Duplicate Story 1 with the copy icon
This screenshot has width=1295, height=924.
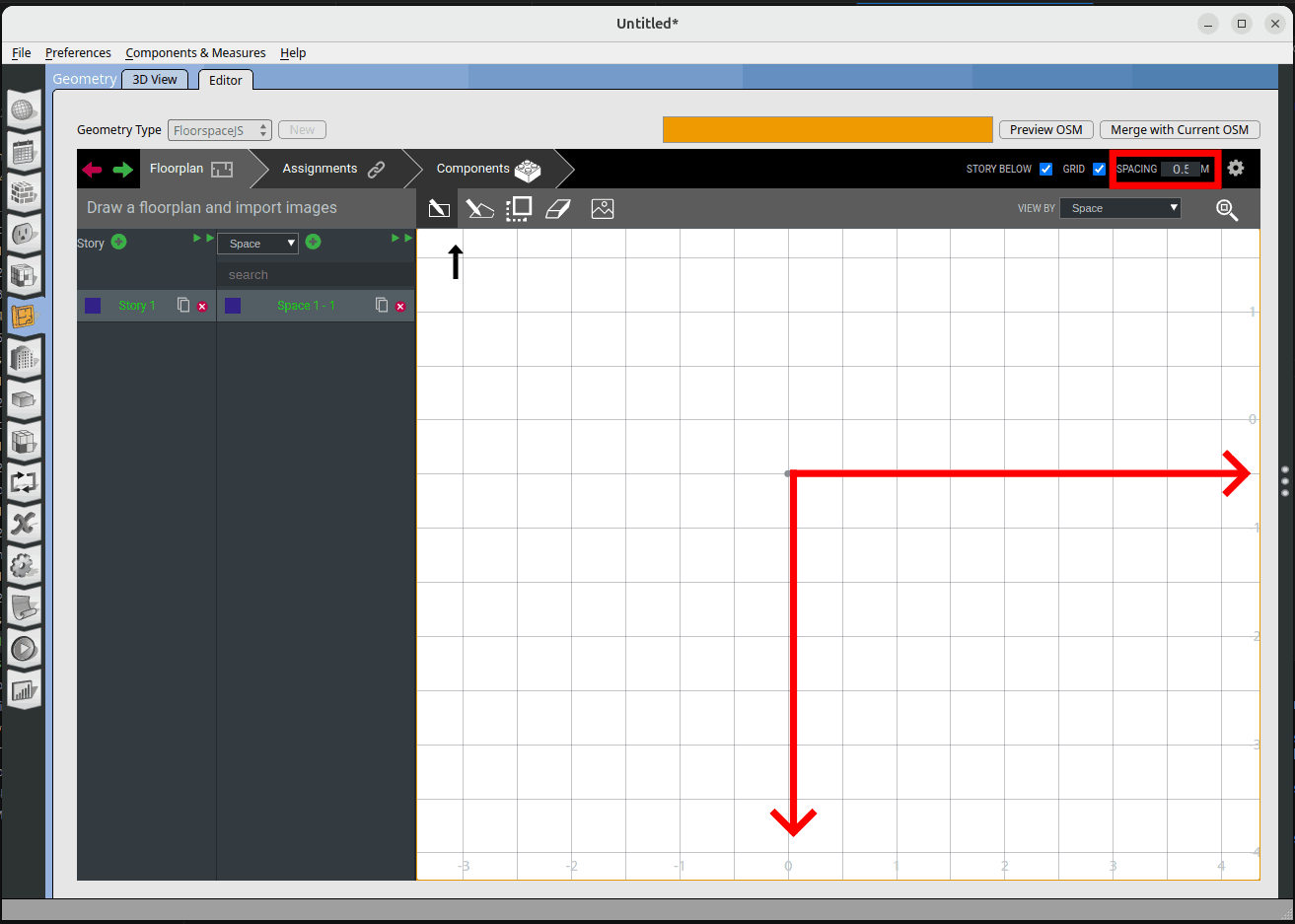click(x=183, y=306)
